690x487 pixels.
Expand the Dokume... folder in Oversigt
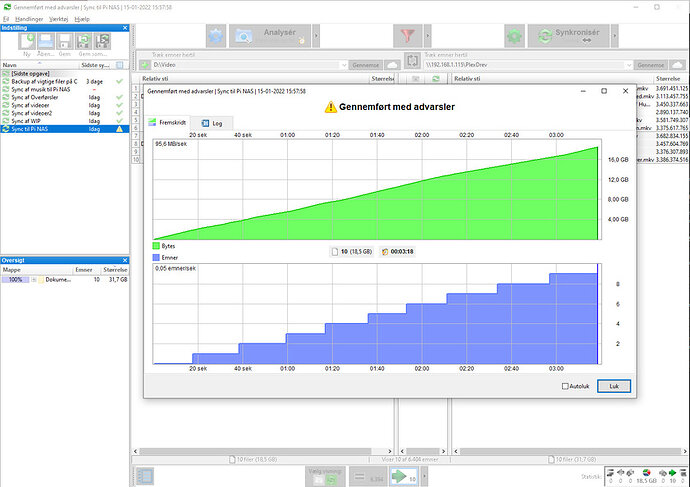point(33,280)
